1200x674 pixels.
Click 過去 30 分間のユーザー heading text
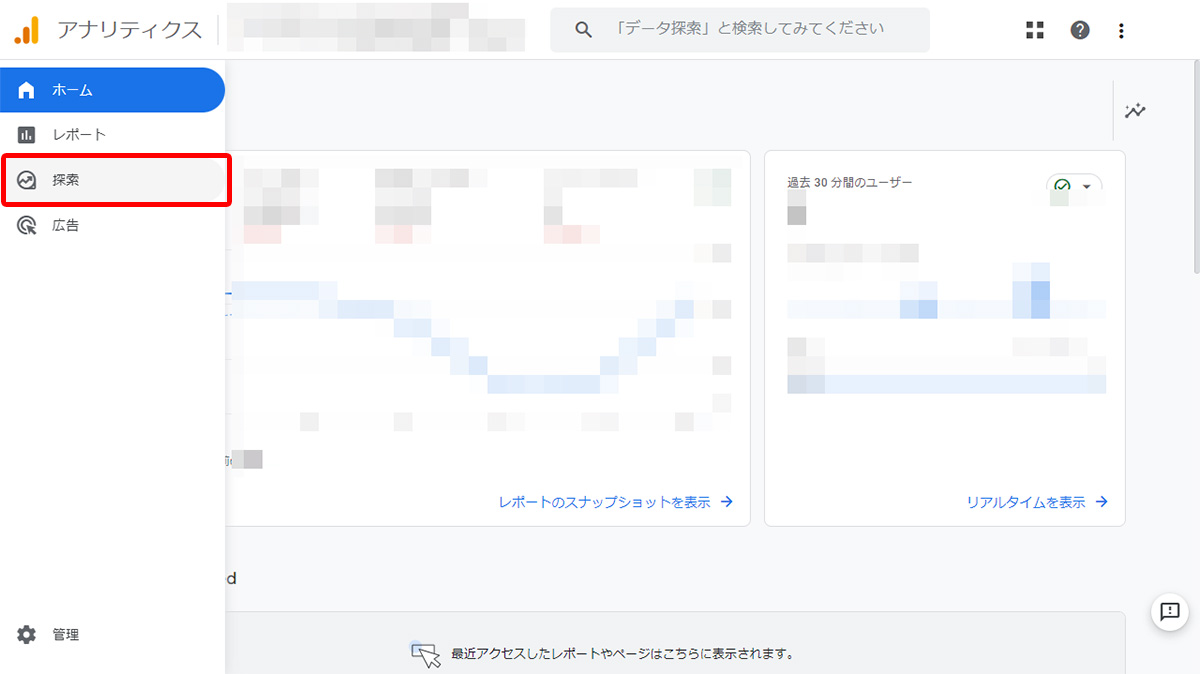pyautogui.click(x=849, y=182)
